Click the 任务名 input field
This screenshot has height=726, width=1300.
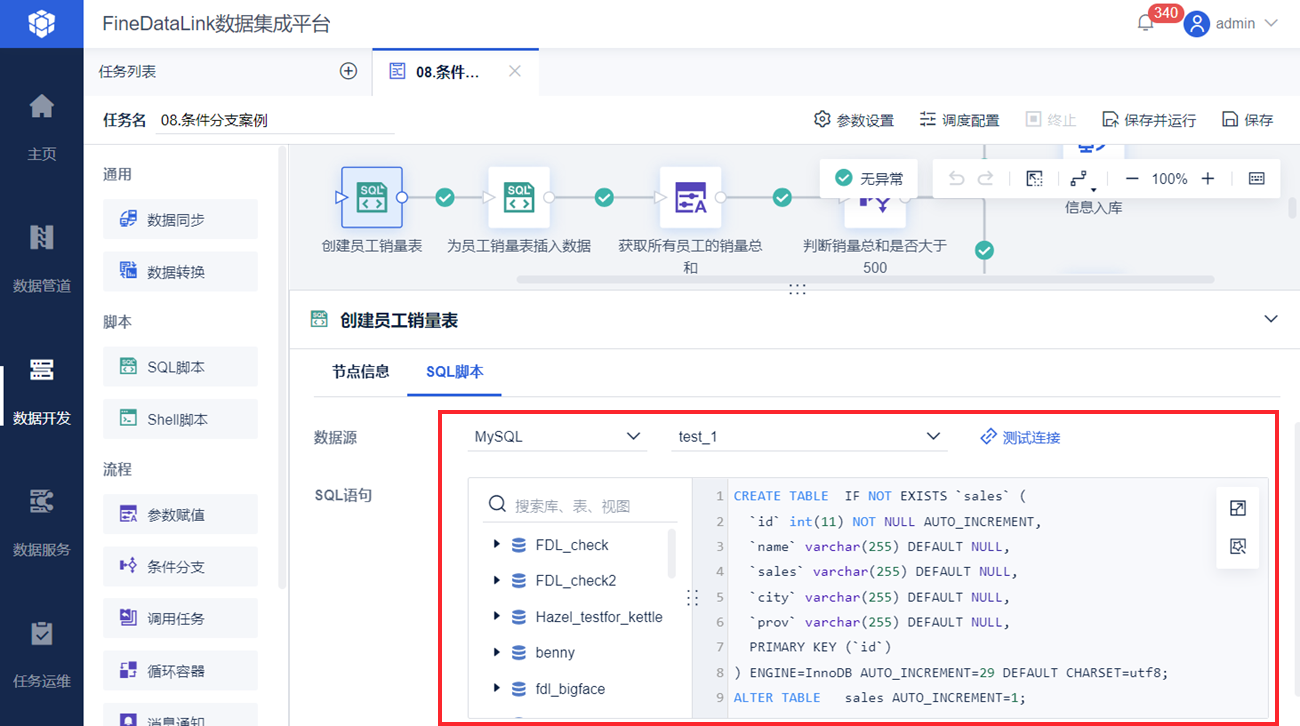pyautogui.click(x=276, y=120)
